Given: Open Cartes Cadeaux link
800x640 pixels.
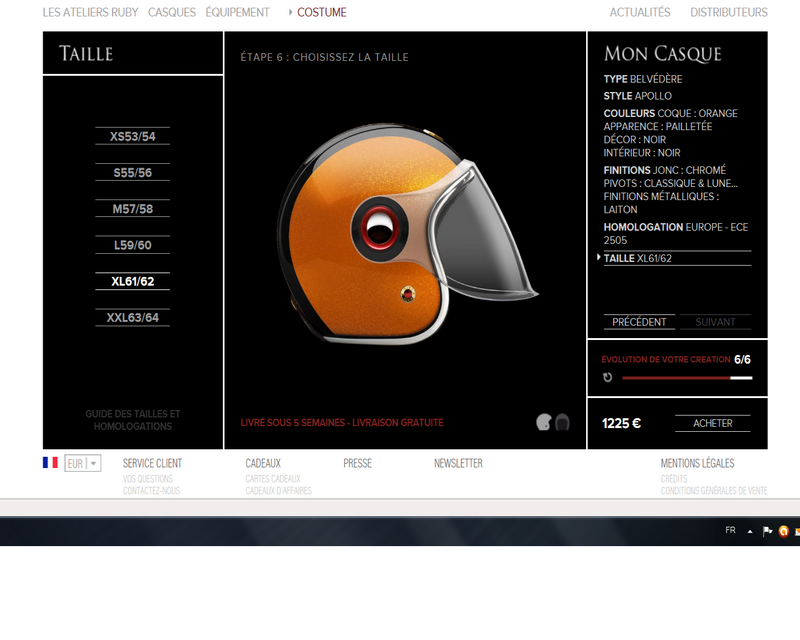Looking at the screenshot, I should pos(273,479).
